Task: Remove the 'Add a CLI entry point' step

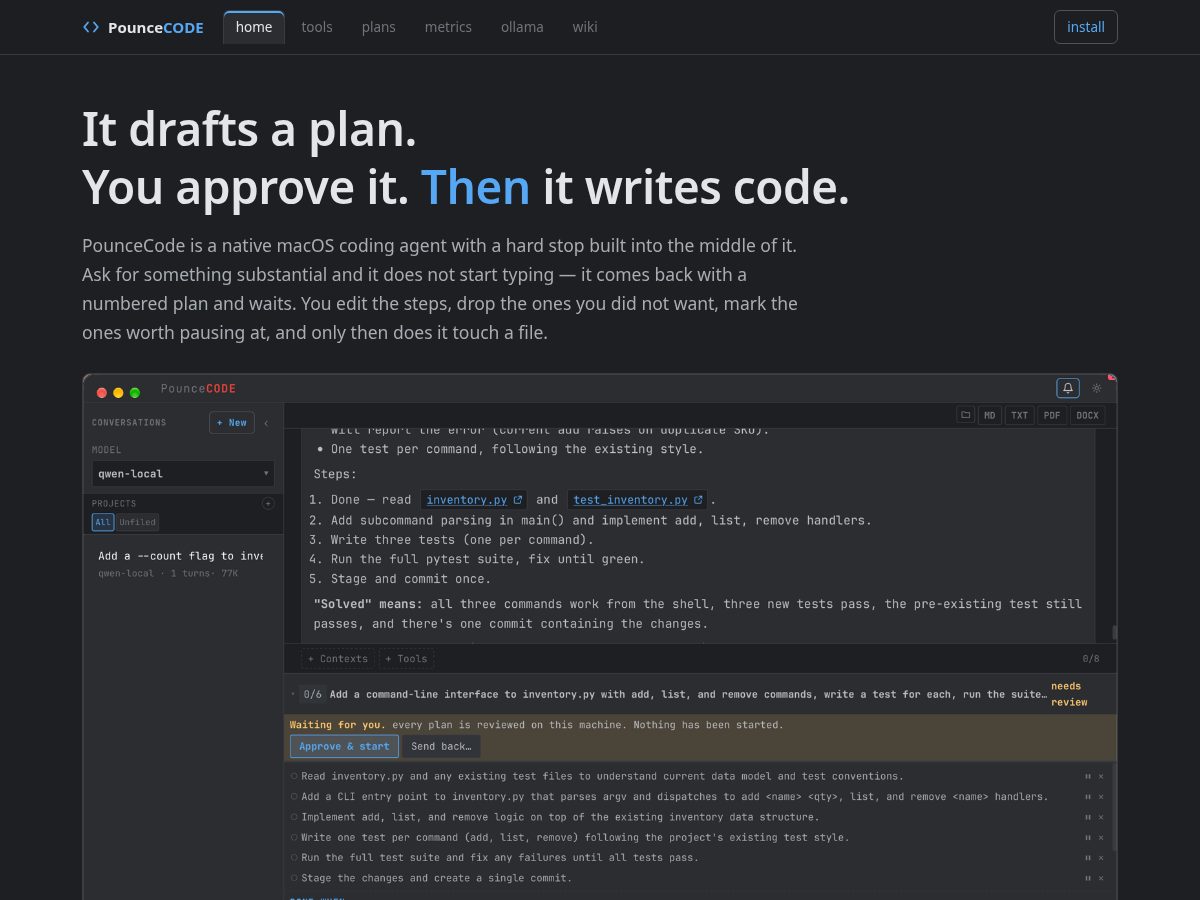Action: click(1101, 797)
